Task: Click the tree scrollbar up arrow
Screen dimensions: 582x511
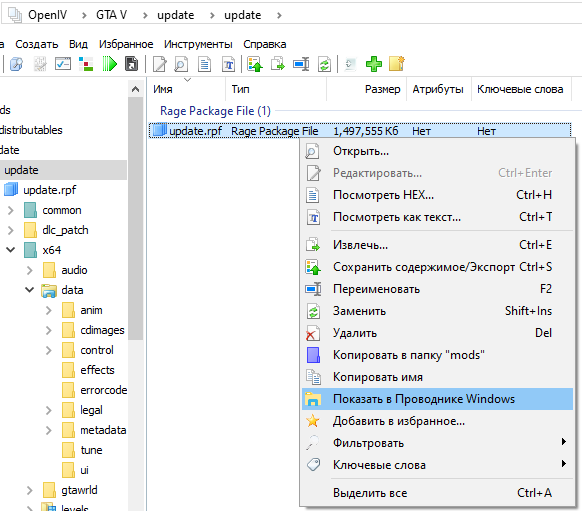Action: 135,89
